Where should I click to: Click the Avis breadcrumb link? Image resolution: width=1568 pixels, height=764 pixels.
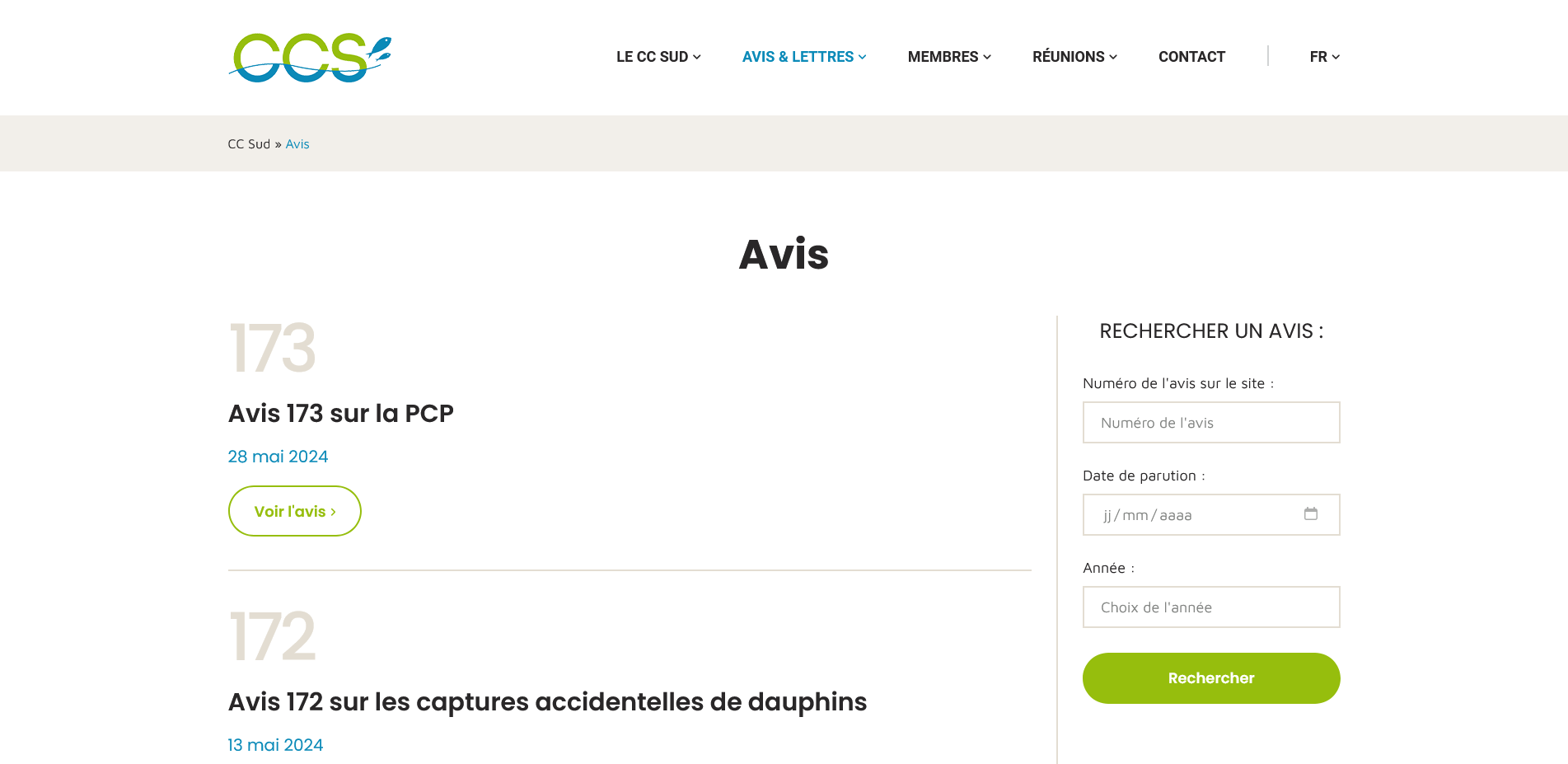pyautogui.click(x=297, y=144)
